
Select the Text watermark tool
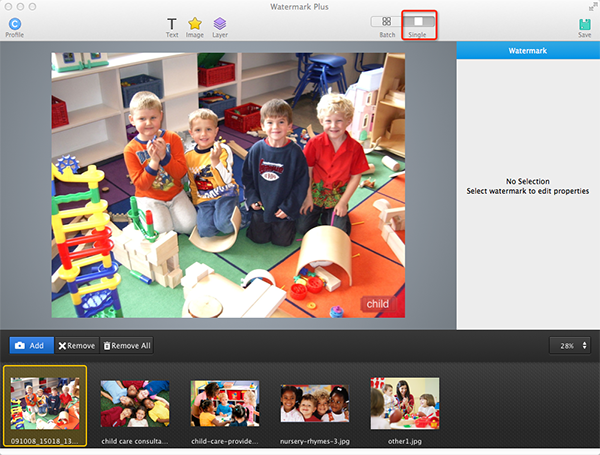coord(172,23)
